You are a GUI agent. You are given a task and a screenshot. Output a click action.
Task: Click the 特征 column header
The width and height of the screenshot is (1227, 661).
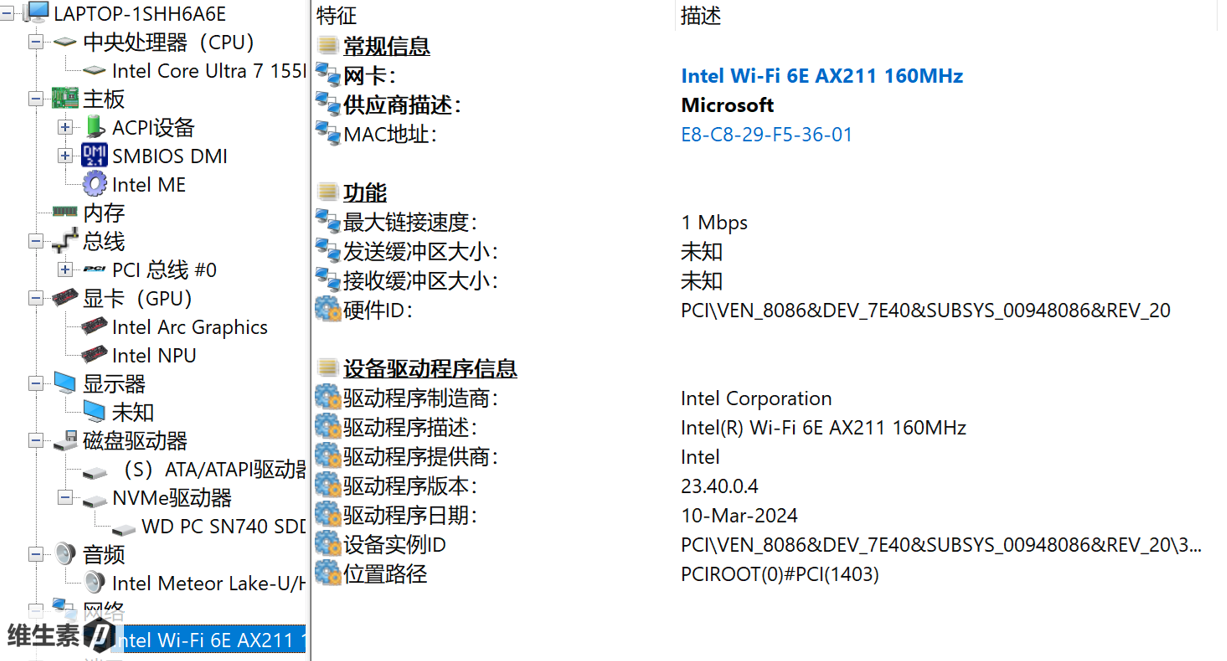tap(336, 16)
